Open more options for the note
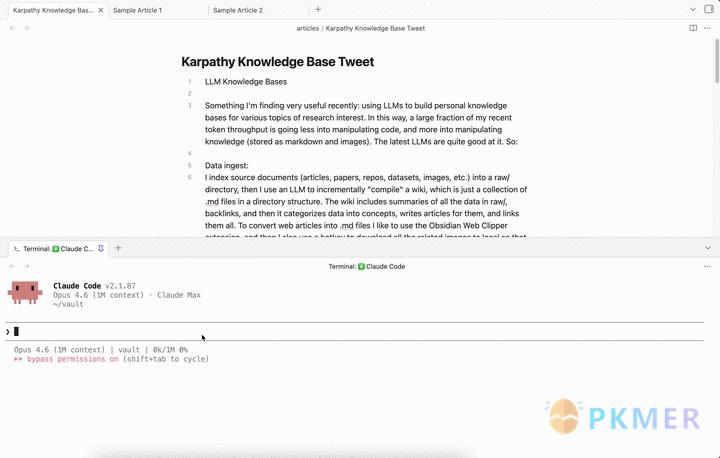The height and width of the screenshot is (458, 720). click(707, 28)
